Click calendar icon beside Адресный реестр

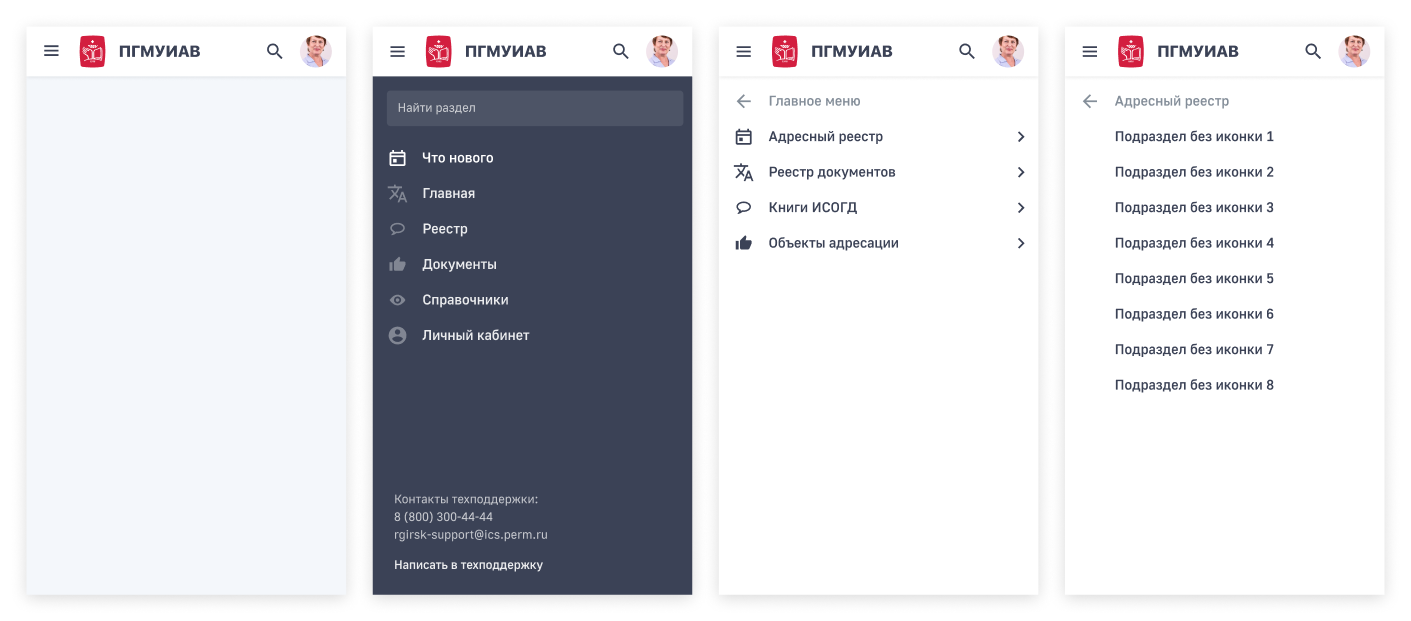pos(743,137)
